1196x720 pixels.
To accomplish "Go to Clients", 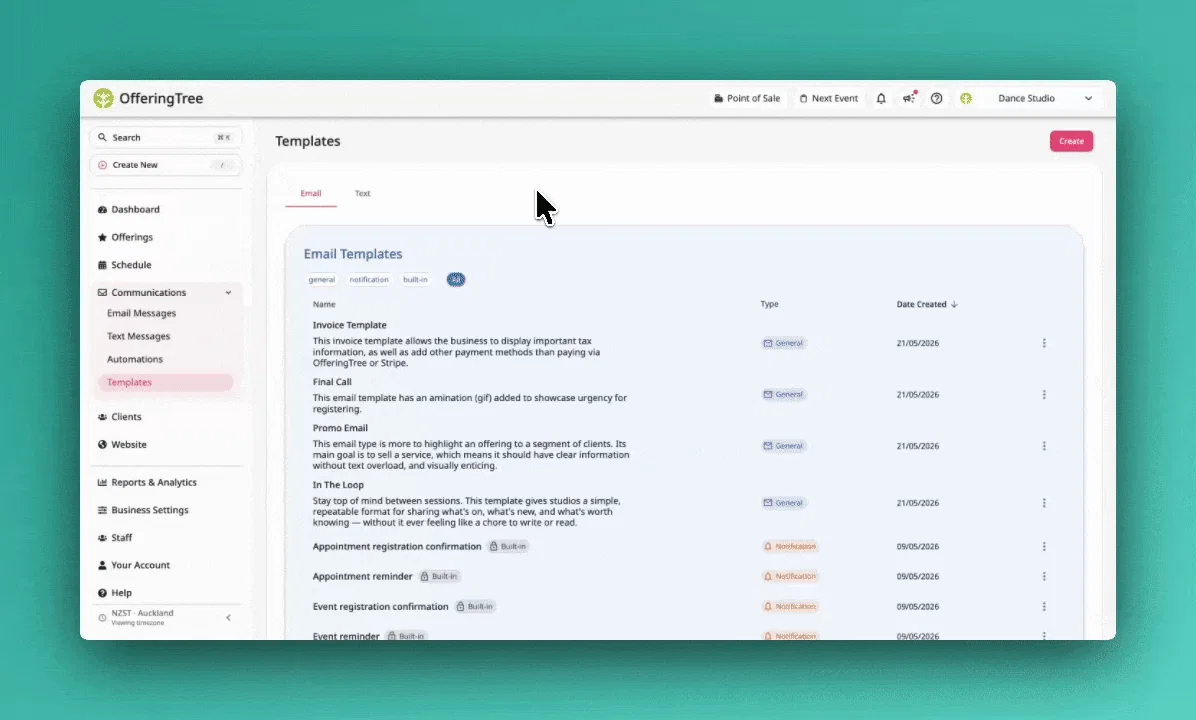I will pos(126,416).
